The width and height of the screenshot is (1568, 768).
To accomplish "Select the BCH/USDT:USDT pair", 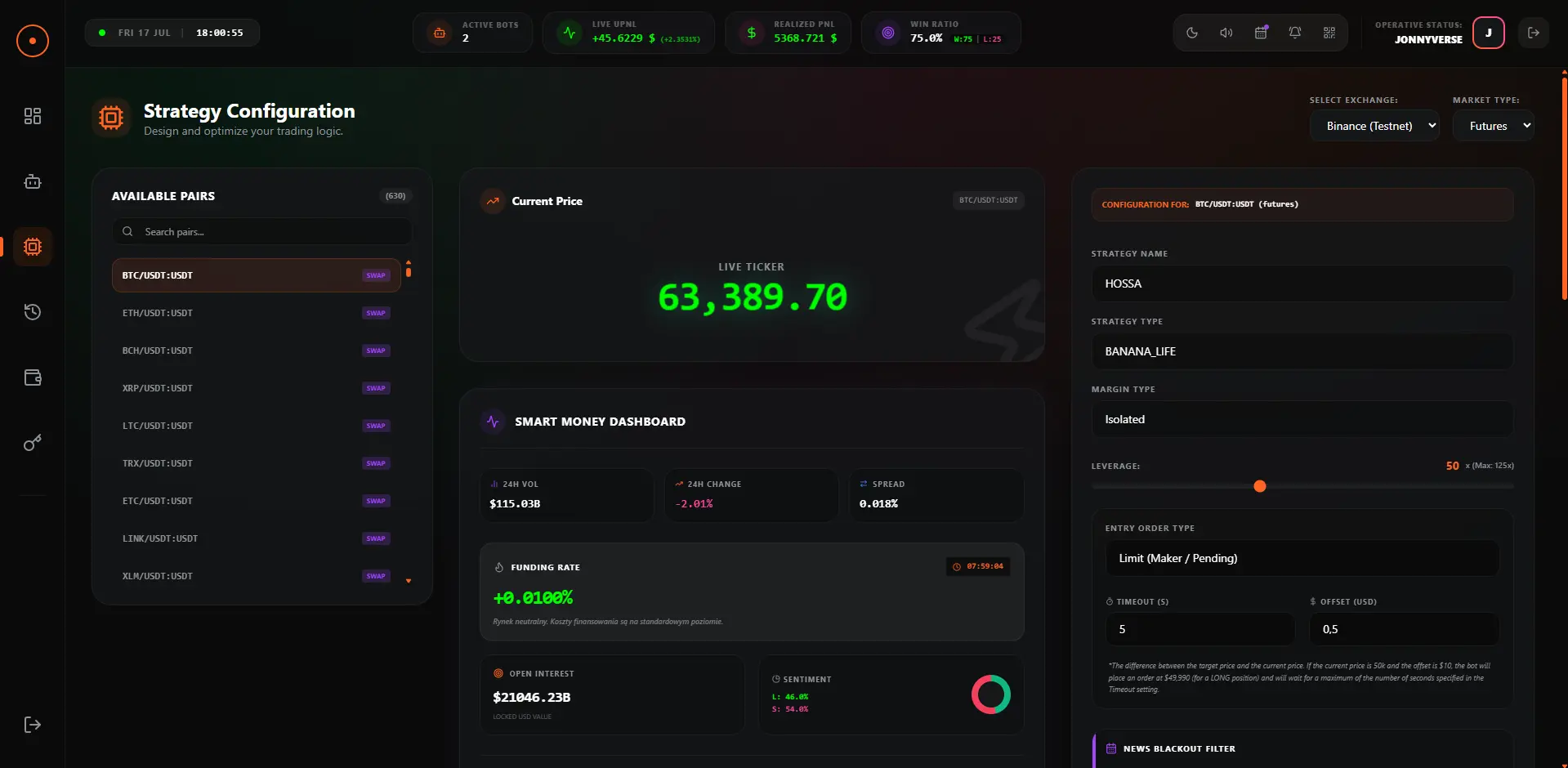I will click(256, 351).
